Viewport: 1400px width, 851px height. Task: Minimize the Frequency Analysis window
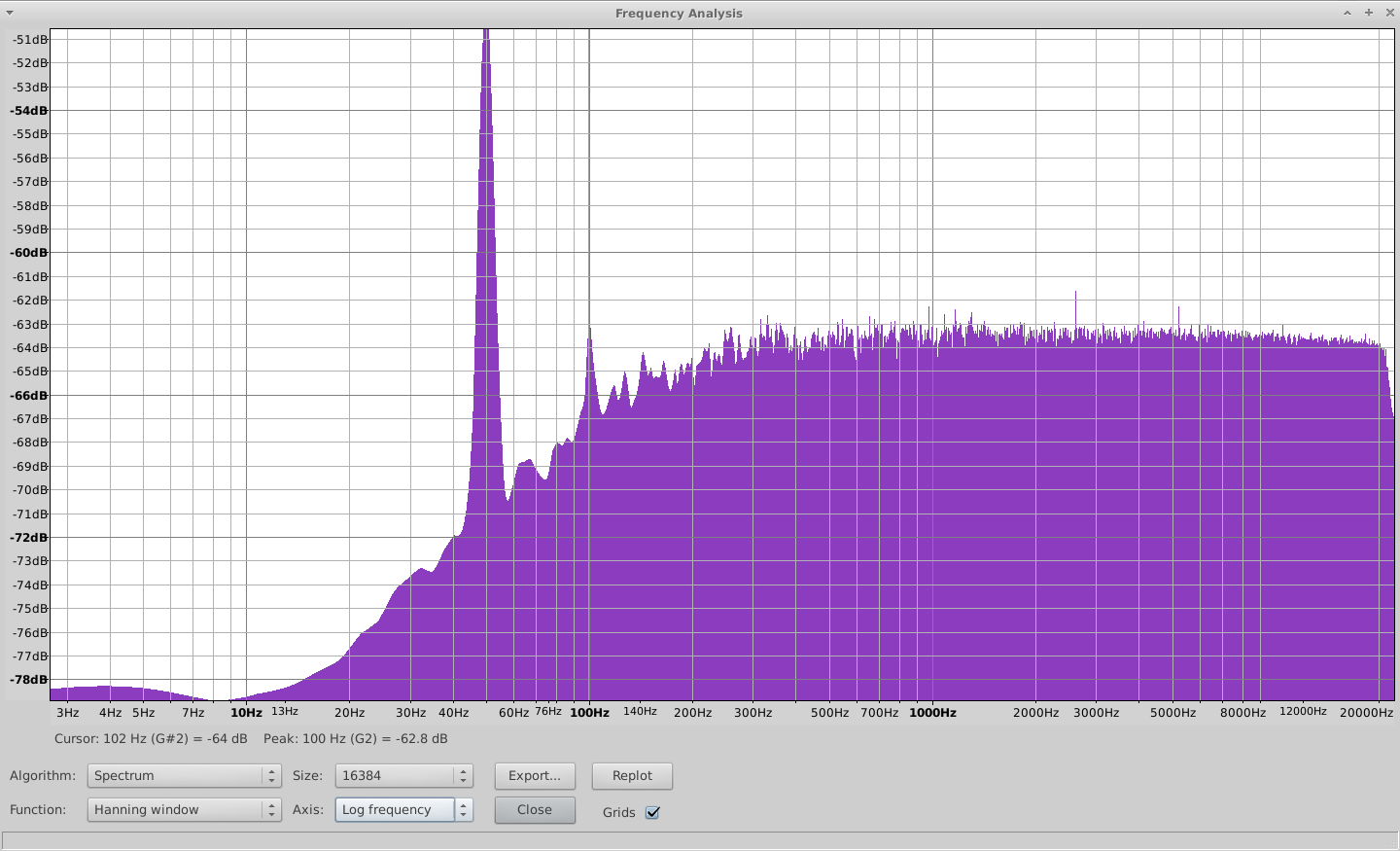click(x=1347, y=13)
